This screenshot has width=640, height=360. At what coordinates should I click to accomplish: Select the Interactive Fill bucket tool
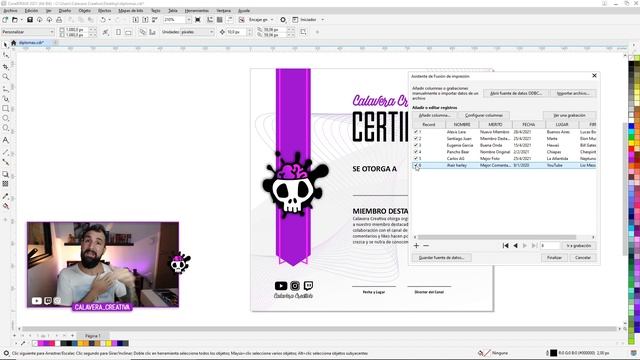[x=5, y=206]
